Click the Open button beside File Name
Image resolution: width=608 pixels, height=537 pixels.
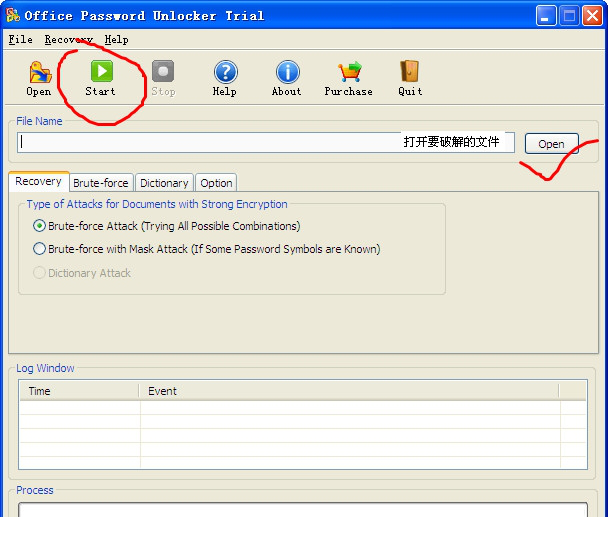551,144
